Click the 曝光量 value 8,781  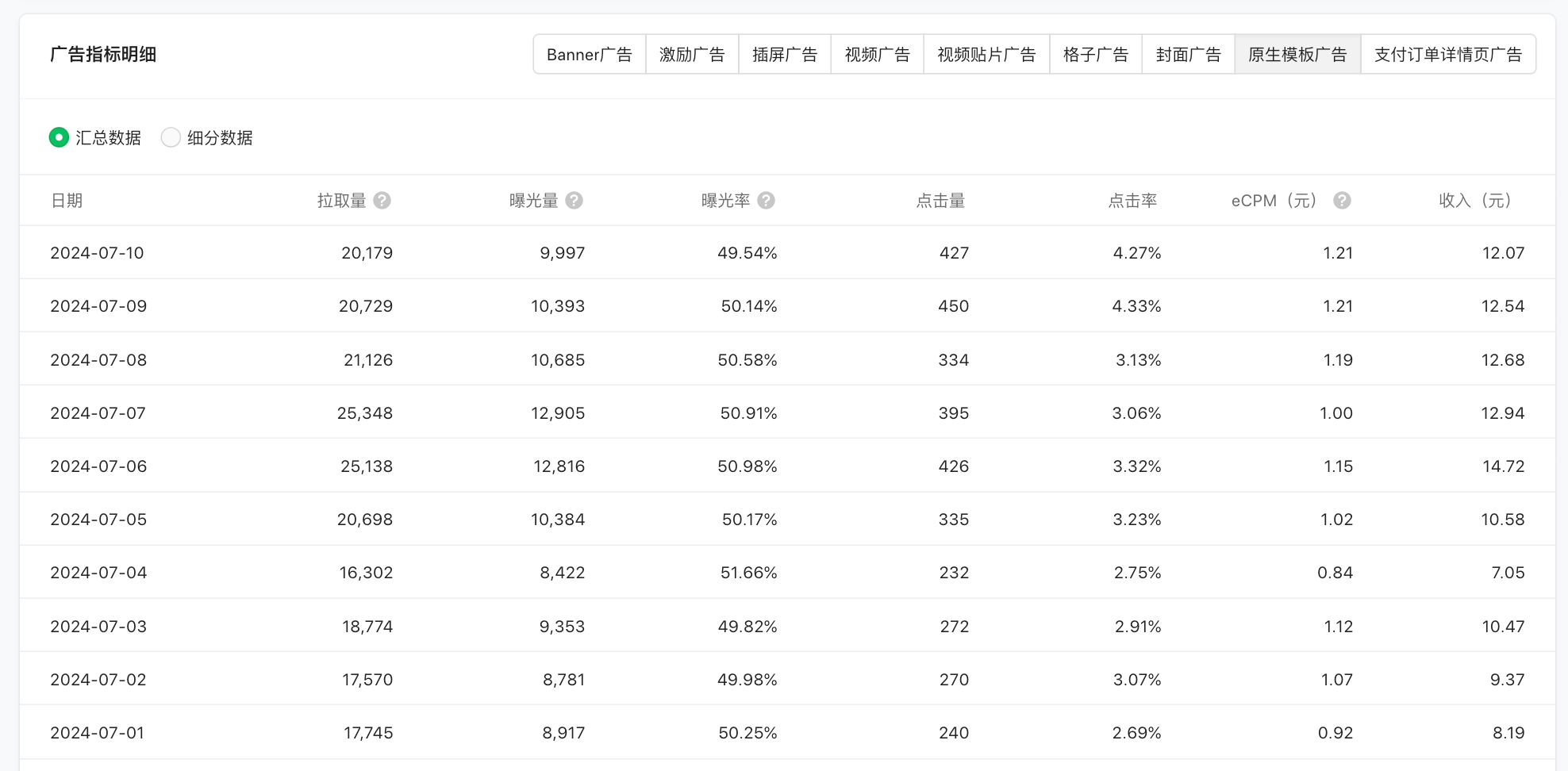point(563,680)
